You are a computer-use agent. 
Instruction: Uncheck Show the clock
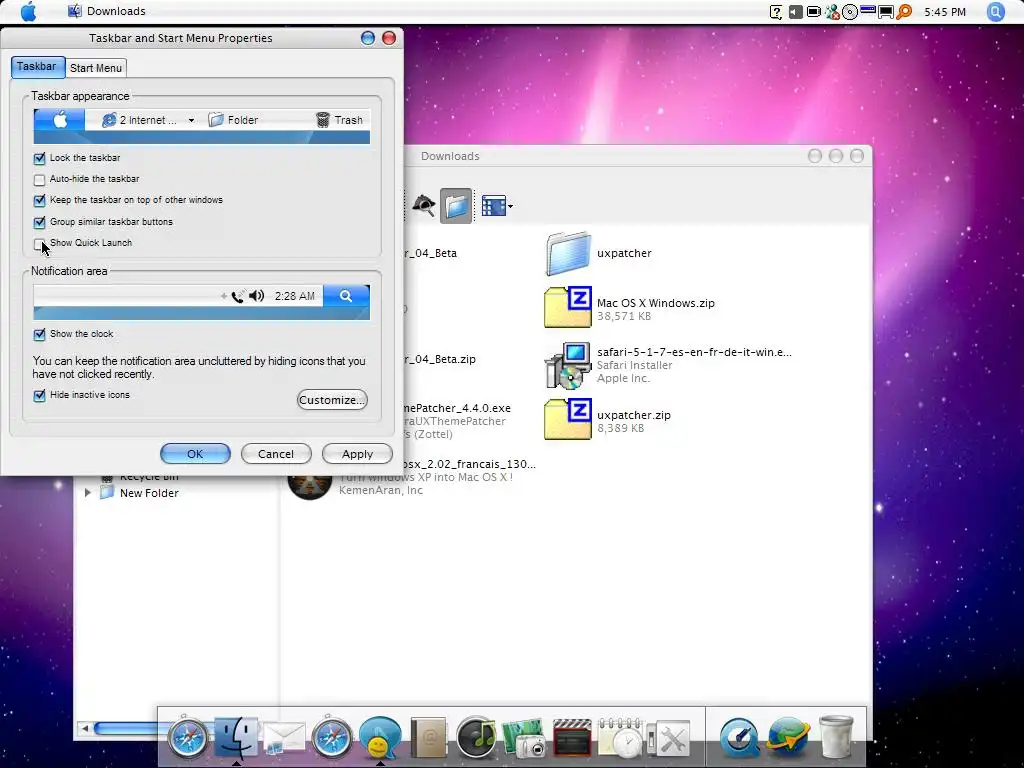39,334
